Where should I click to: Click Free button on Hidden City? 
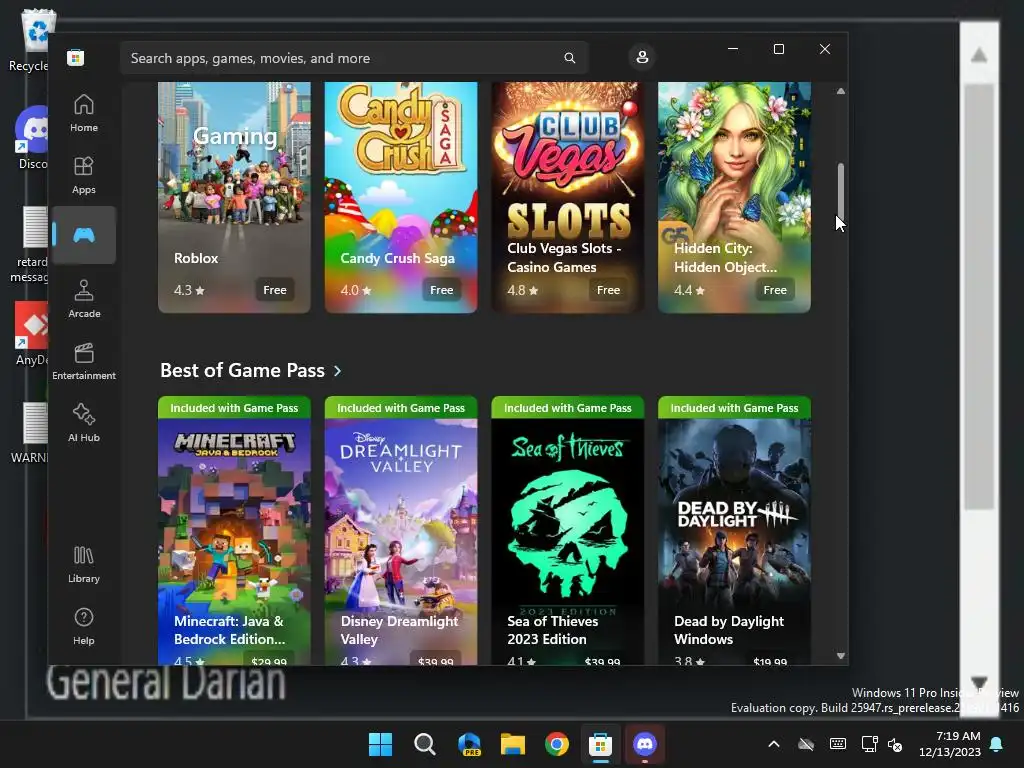pos(775,290)
